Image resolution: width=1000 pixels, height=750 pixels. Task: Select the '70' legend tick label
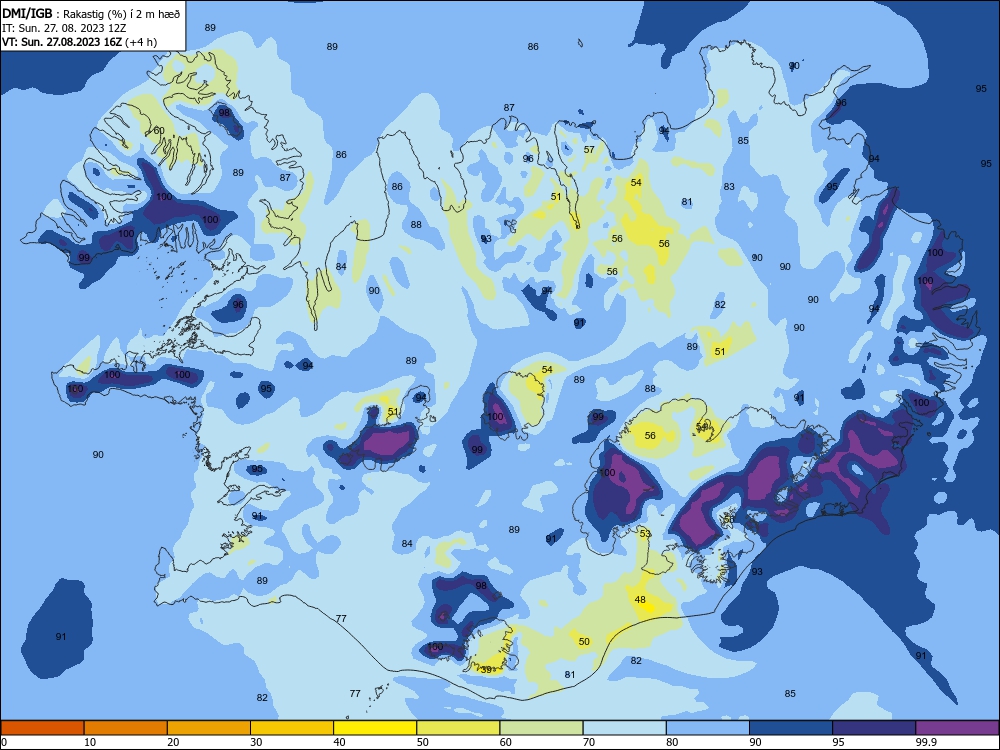click(589, 742)
